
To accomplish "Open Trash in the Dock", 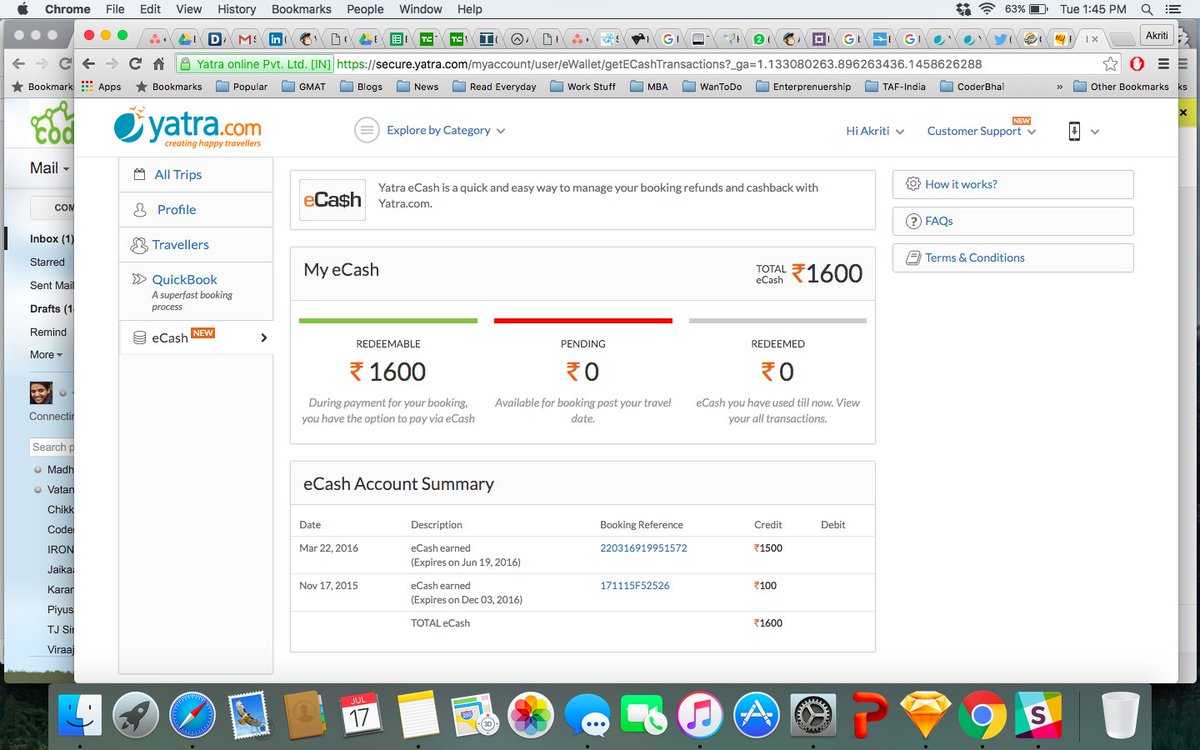I will [1120, 715].
